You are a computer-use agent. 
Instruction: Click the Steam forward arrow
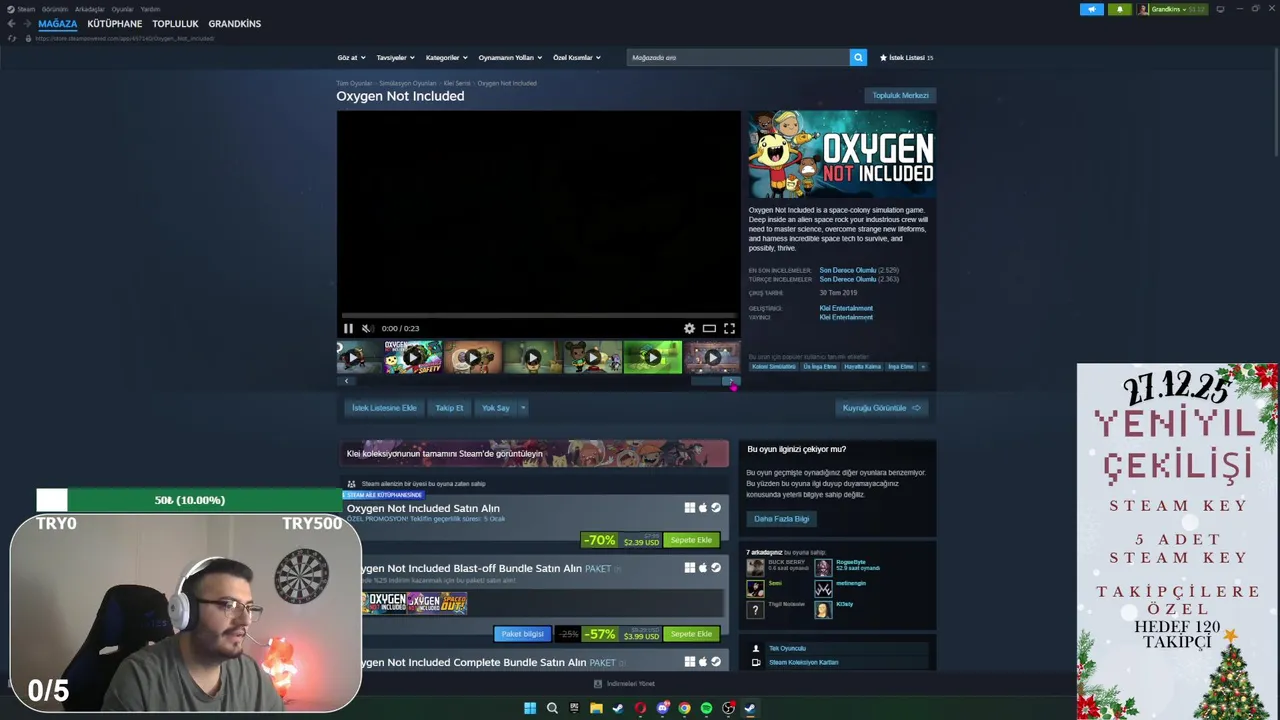[x=26, y=23]
